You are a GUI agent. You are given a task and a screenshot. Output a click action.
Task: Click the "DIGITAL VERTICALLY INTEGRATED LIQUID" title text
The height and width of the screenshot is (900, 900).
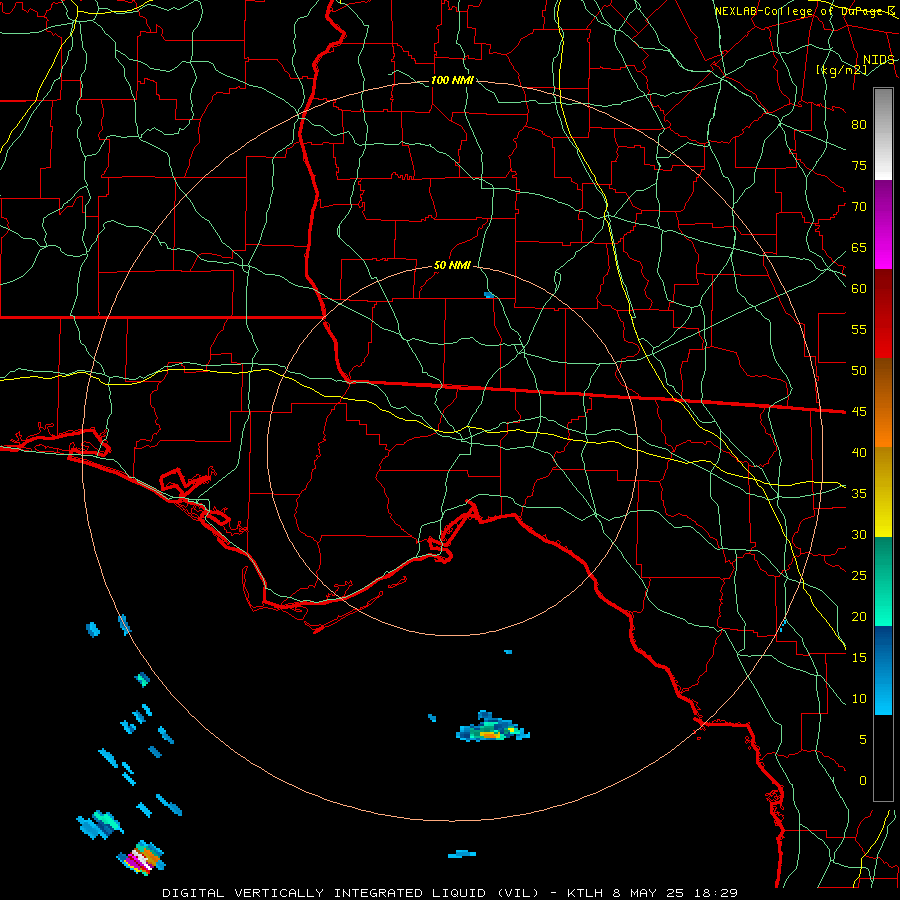click(x=326, y=893)
